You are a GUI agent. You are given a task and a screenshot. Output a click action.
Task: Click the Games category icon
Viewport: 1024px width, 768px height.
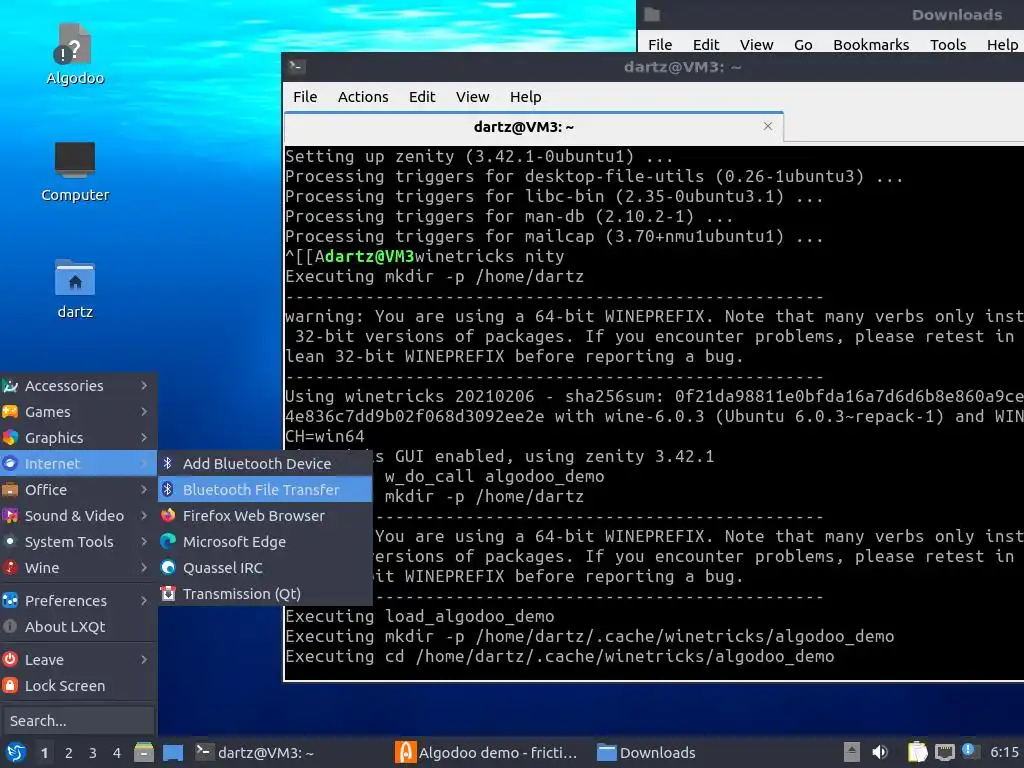10,411
